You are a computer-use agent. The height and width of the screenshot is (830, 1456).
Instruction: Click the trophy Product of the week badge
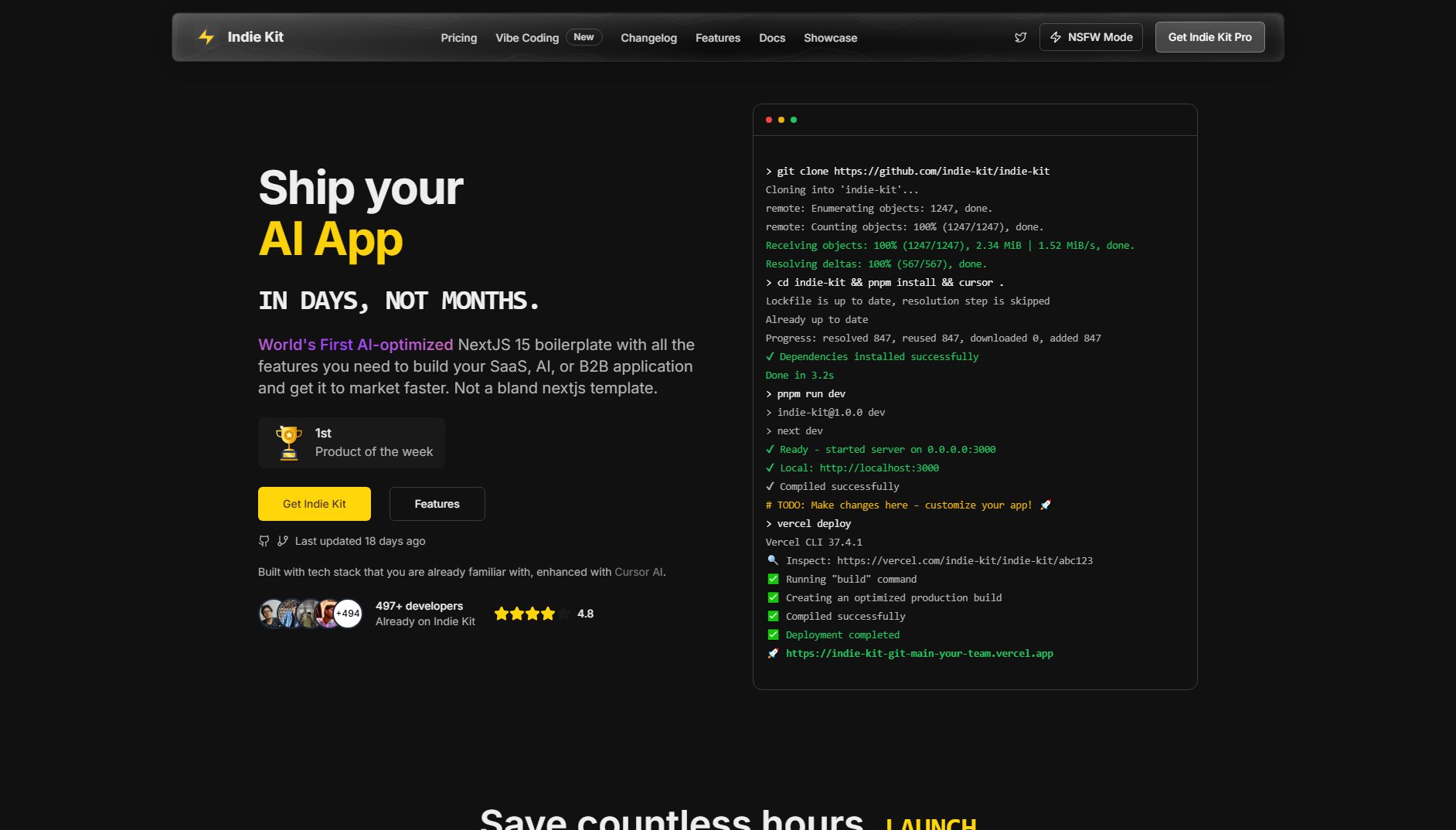pyautogui.click(x=351, y=443)
